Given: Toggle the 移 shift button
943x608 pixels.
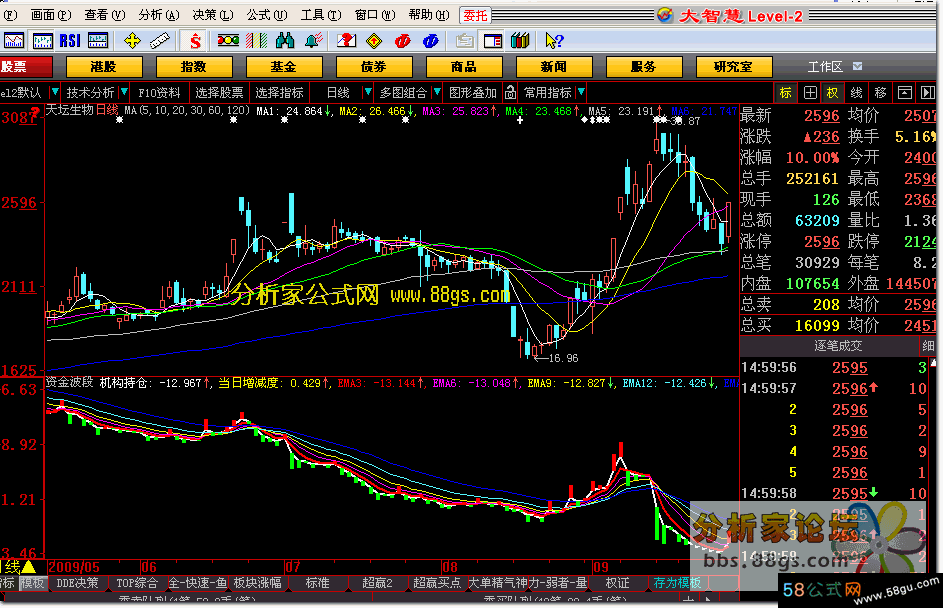Looking at the screenshot, I should click(880, 93).
